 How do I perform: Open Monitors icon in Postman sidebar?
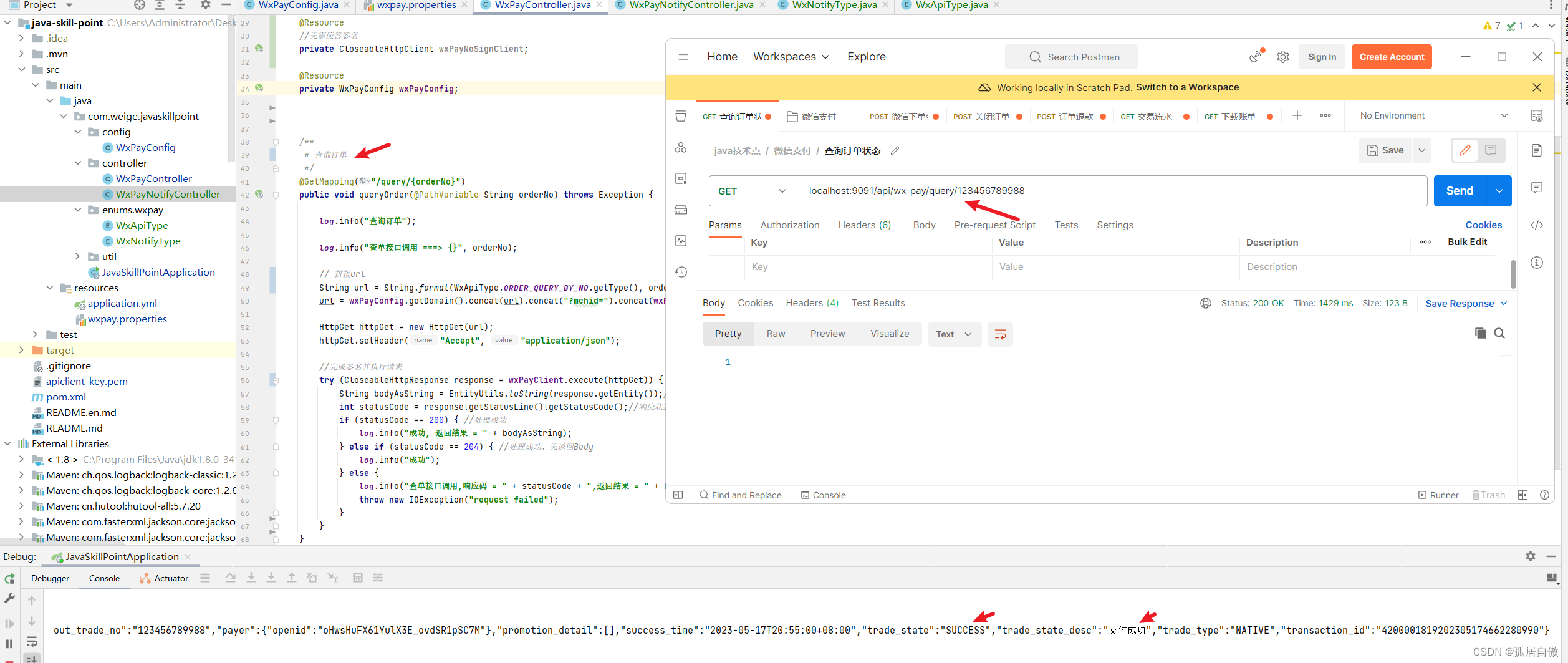point(681,241)
